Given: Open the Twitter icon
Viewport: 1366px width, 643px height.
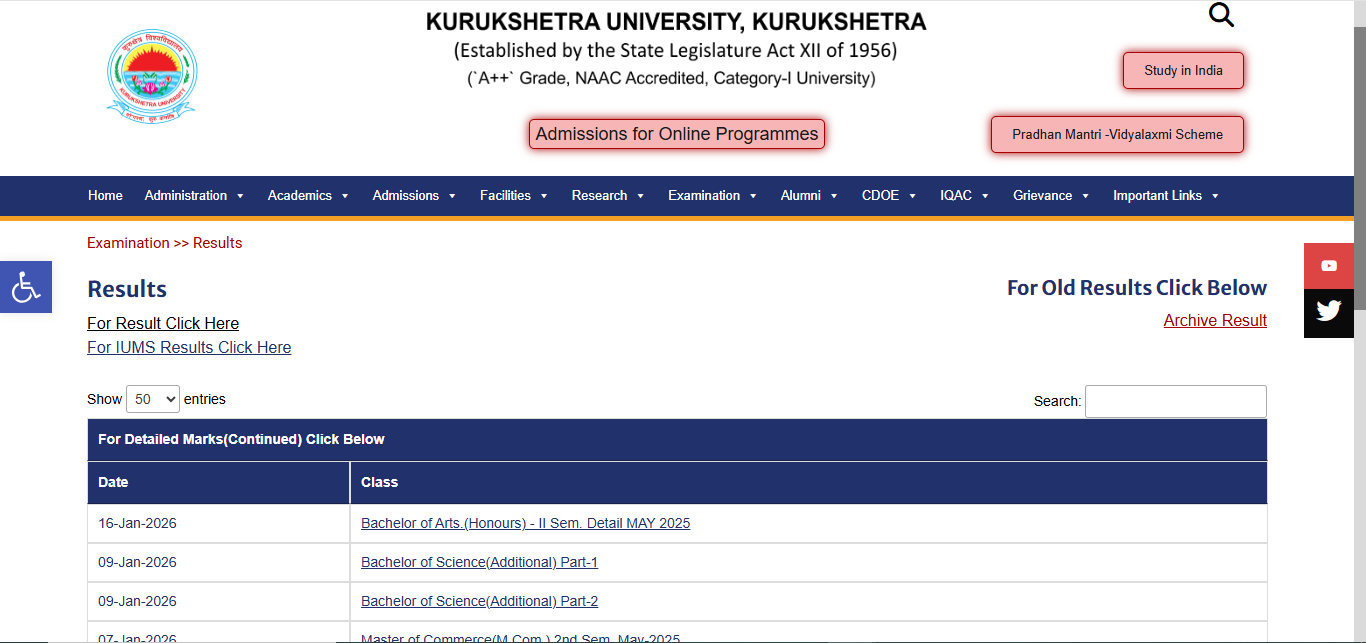Looking at the screenshot, I should pos(1328,312).
